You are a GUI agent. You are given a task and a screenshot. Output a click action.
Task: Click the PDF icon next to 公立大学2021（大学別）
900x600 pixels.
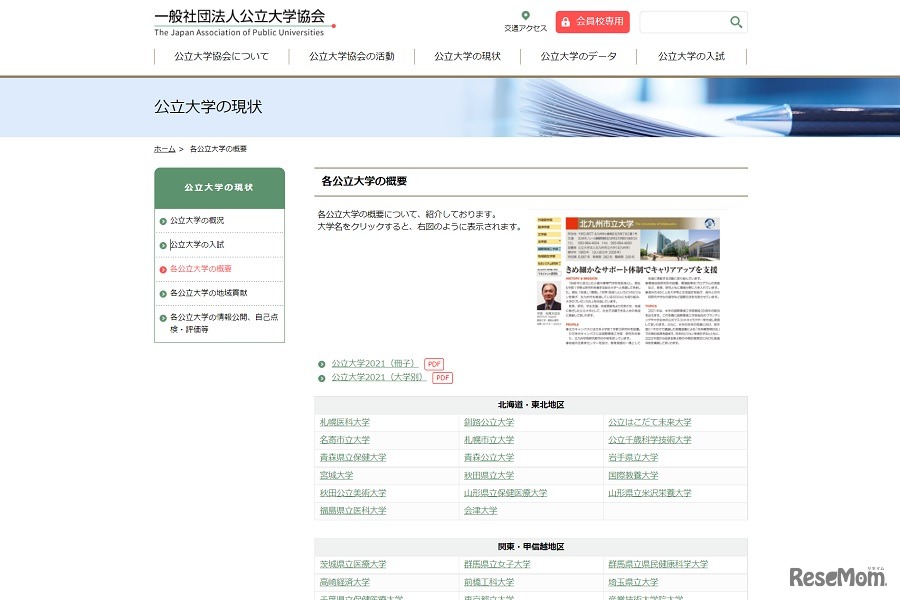pos(441,378)
